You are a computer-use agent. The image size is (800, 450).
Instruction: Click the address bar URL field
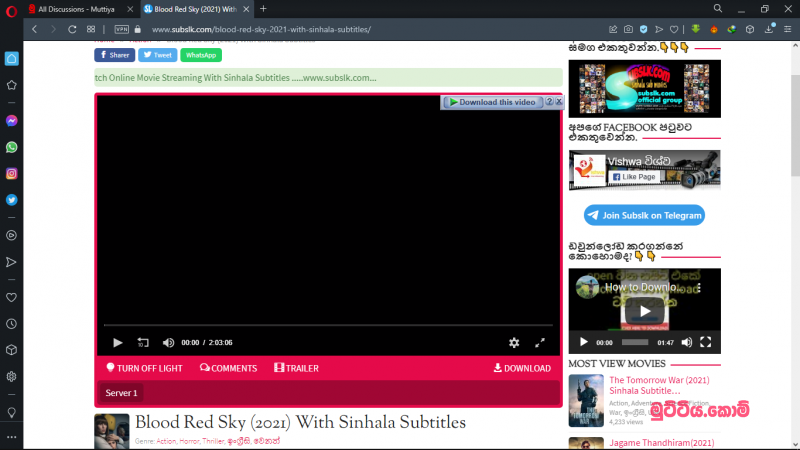[261, 30]
